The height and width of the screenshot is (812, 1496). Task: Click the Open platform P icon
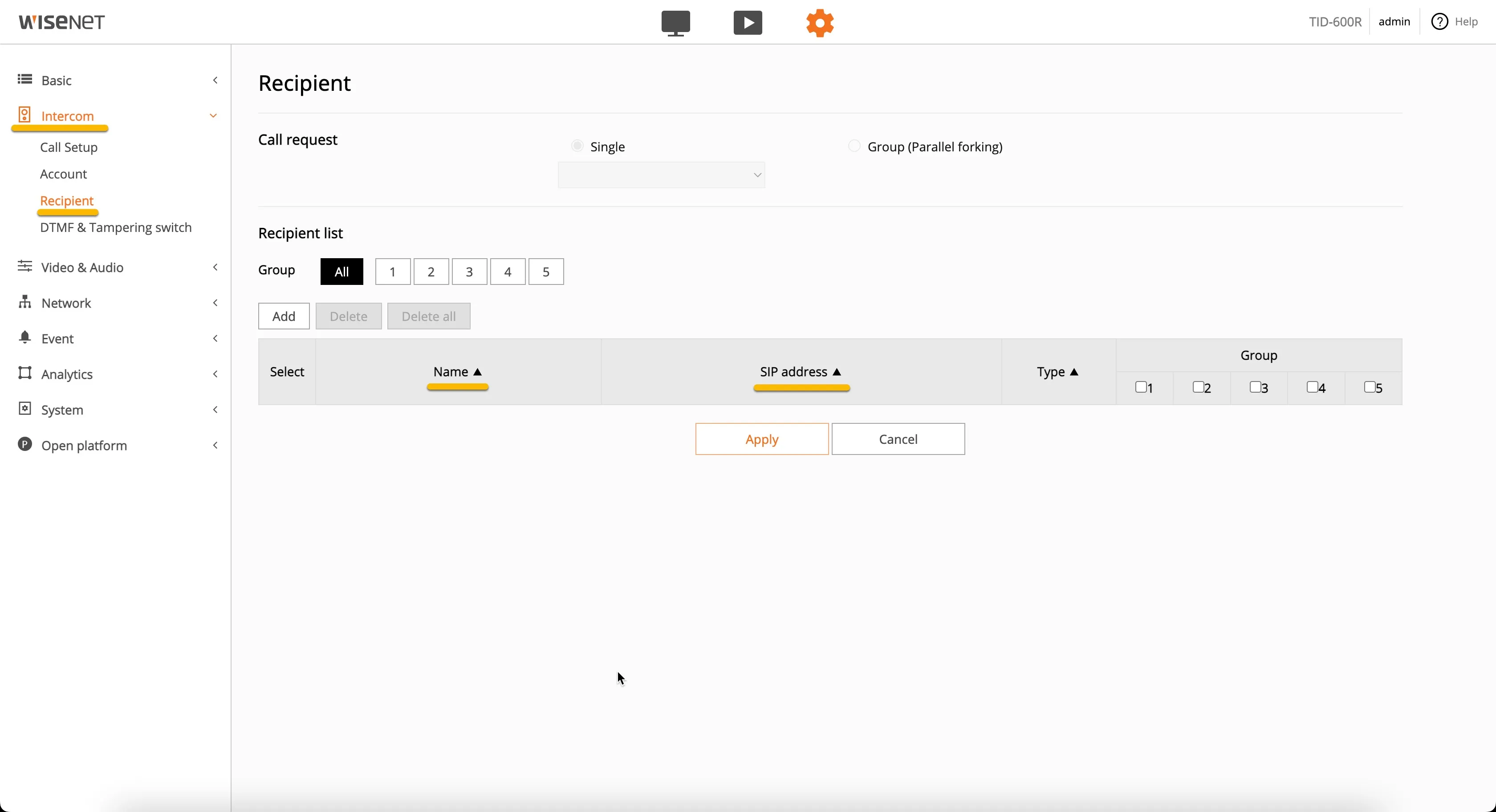[24, 444]
